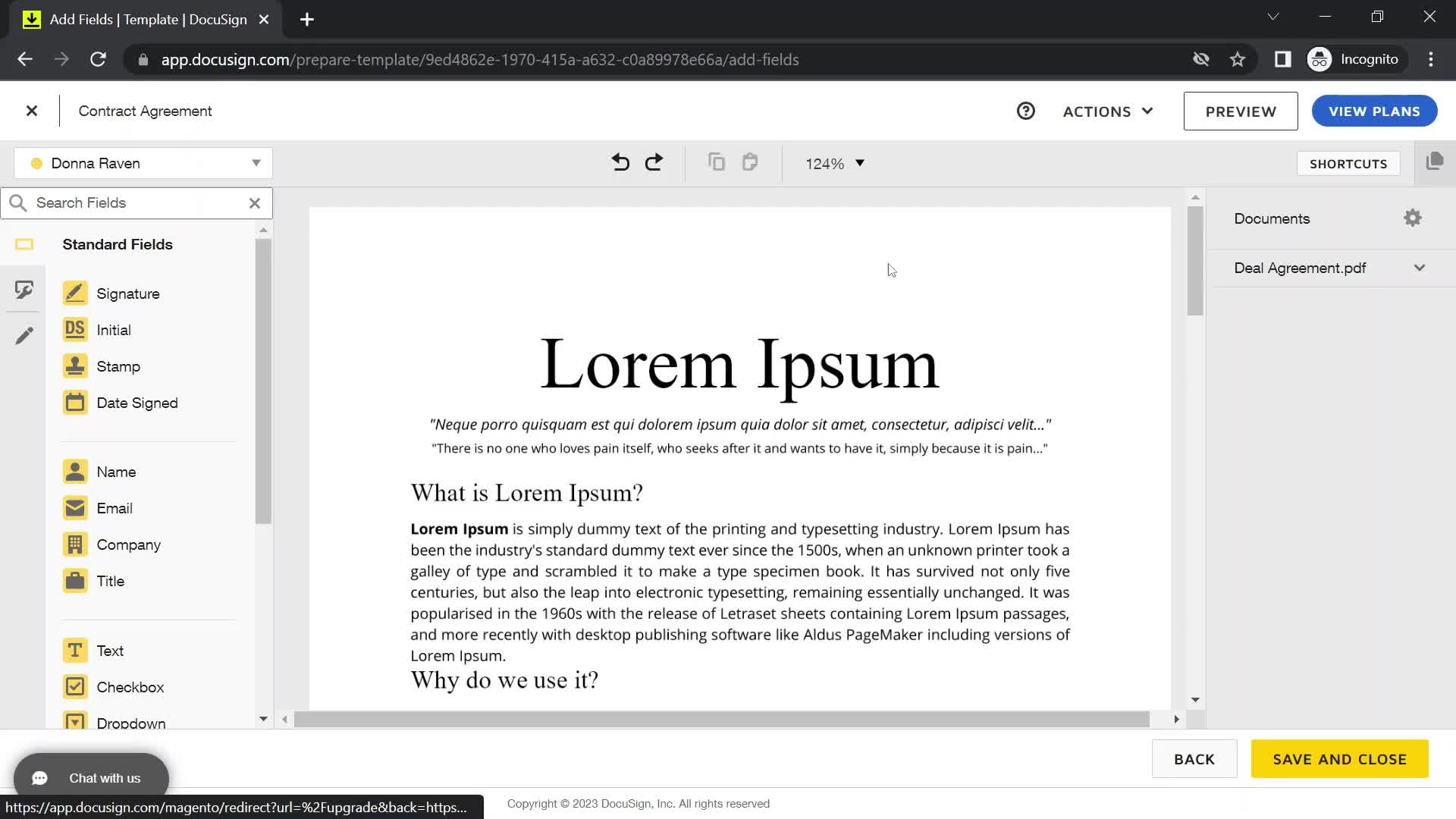Viewport: 1456px width, 819px height.
Task: Go back in browser history
Action: pyautogui.click(x=25, y=59)
